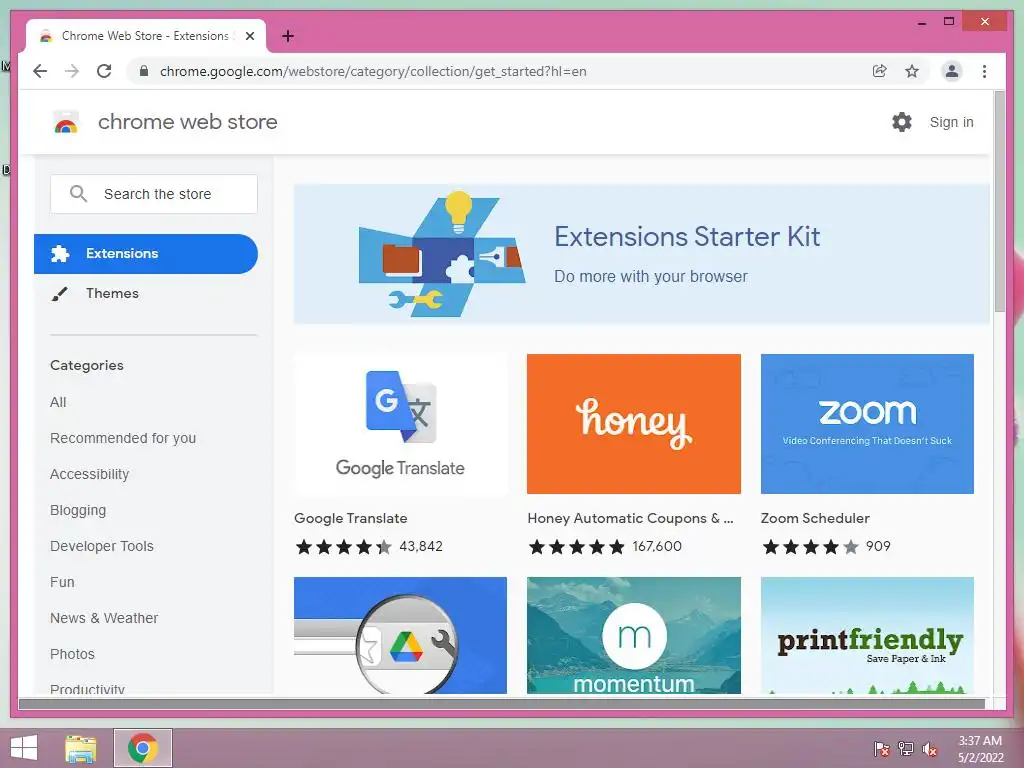Screen dimensions: 1024x768
Task: Go back using the browser back arrow
Action: 40,71
